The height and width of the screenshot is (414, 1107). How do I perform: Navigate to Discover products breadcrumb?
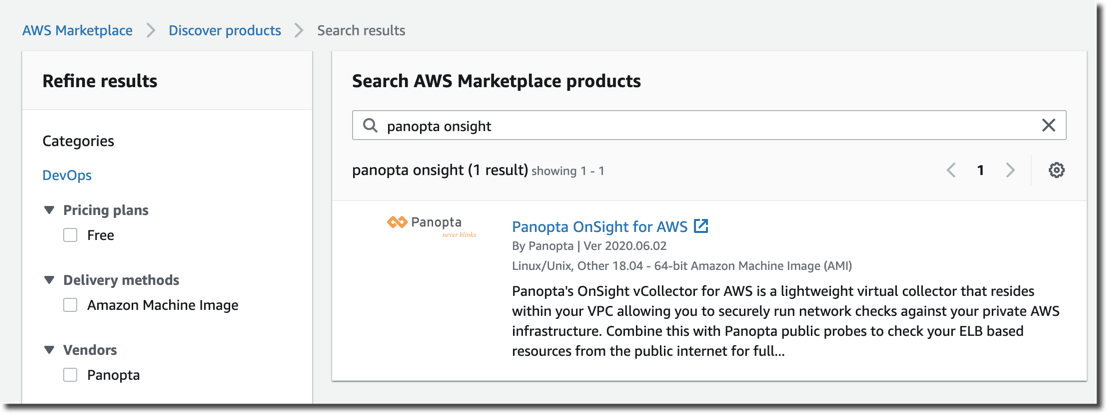(225, 30)
